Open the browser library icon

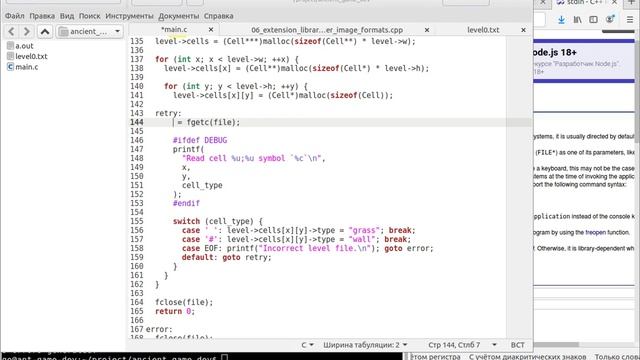pyautogui.click(x=578, y=20)
